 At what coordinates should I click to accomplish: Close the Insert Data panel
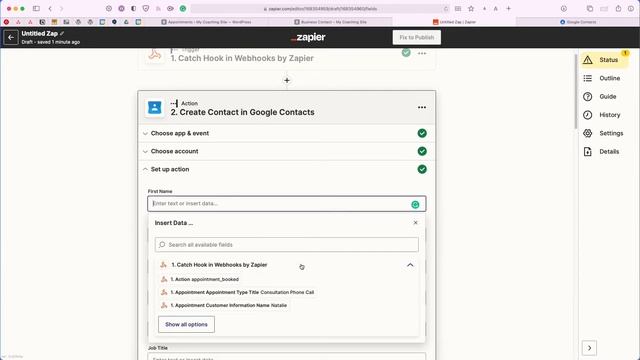(416, 223)
